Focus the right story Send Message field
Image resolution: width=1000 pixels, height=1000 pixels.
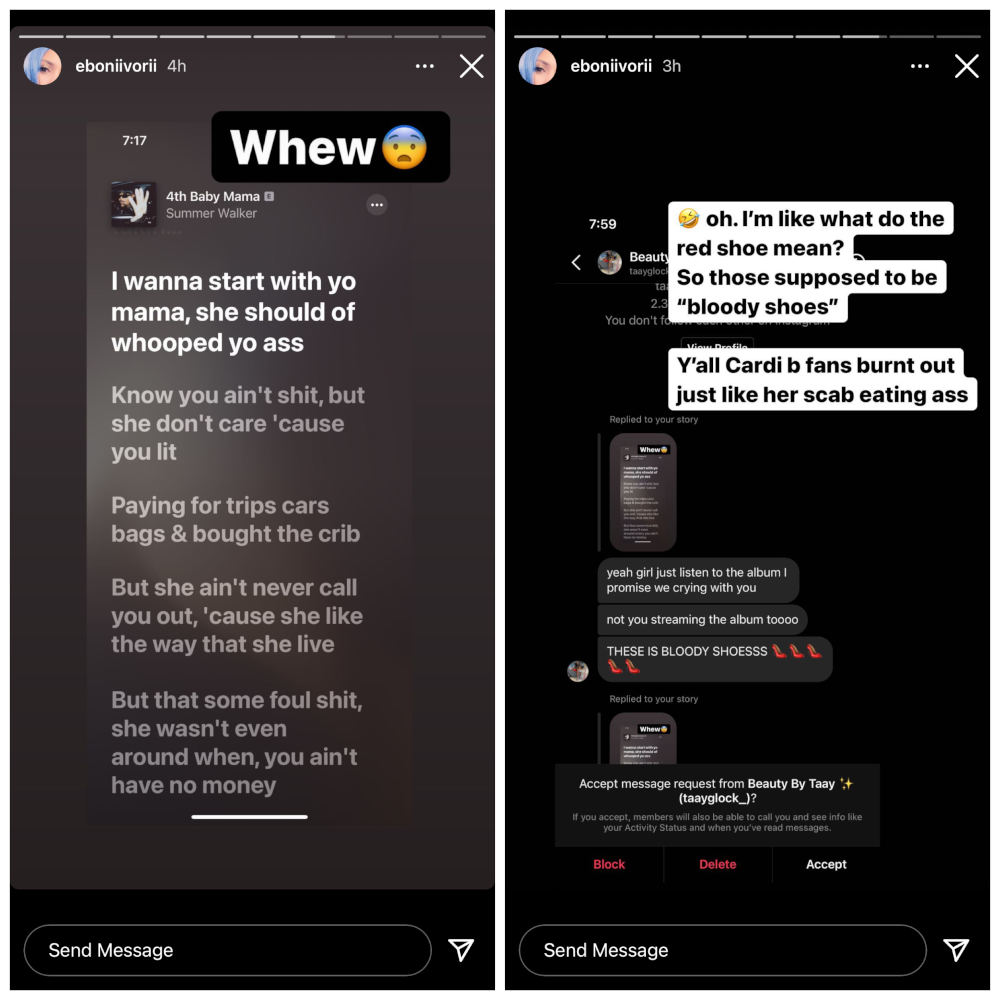point(723,950)
